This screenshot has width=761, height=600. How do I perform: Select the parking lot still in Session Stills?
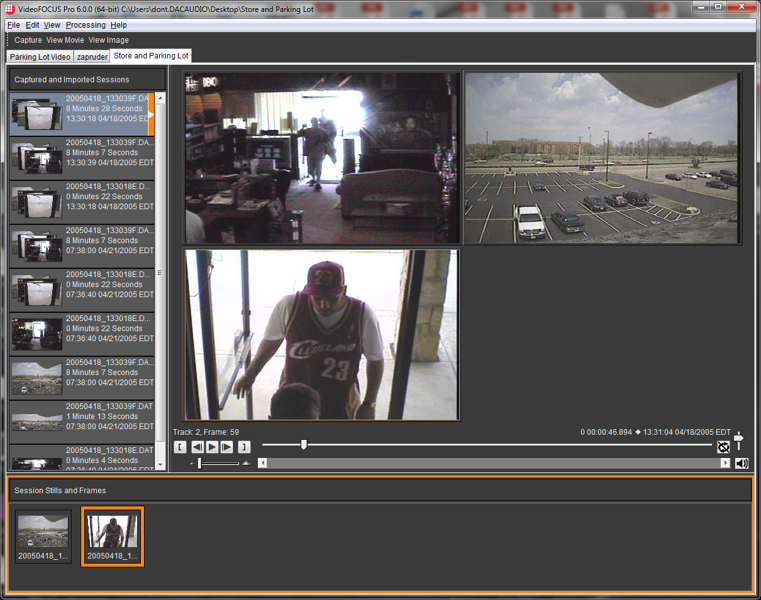click(x=43, y=536)
